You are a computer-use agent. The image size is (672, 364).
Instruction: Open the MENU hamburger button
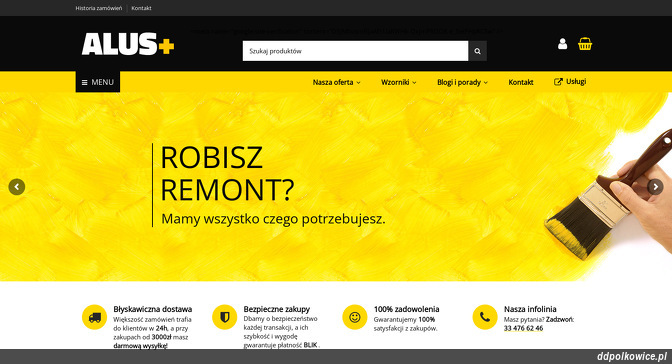pyautogui.click(x=98, y=82)
